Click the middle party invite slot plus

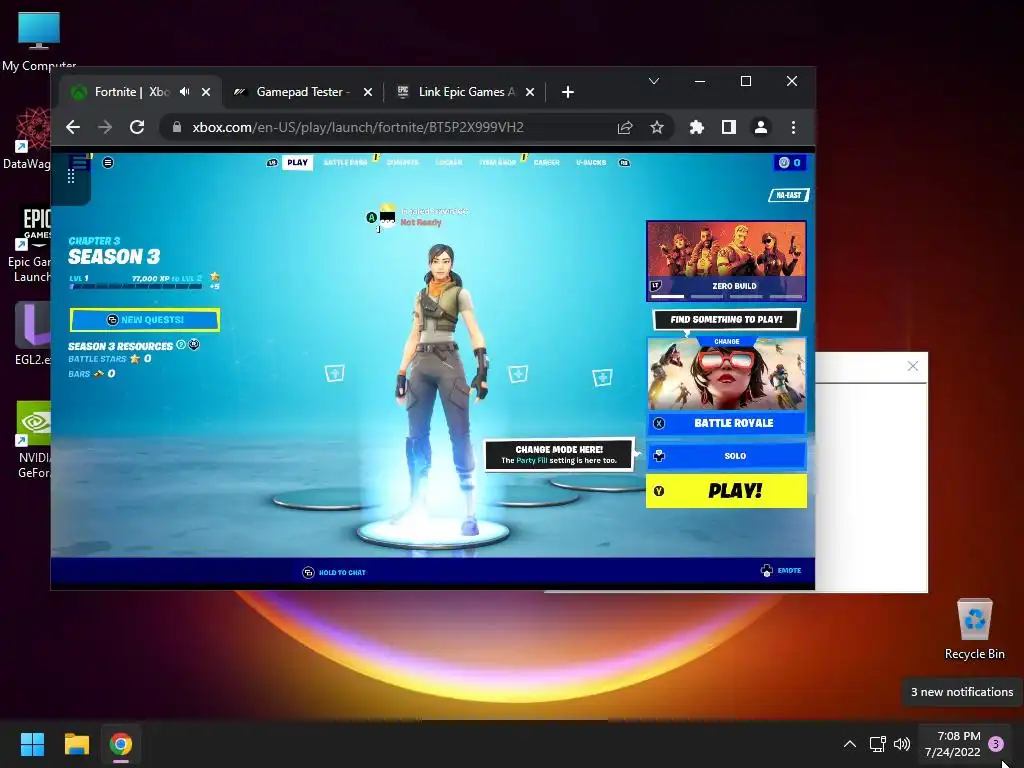[518, 374]
